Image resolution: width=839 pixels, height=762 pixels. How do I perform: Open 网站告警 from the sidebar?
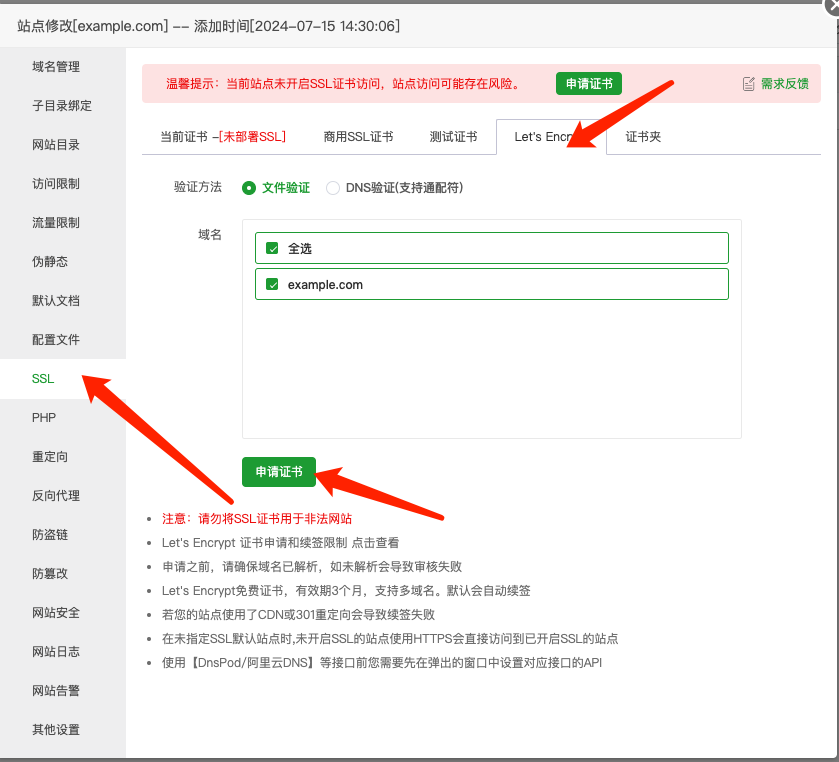point(56,690)
